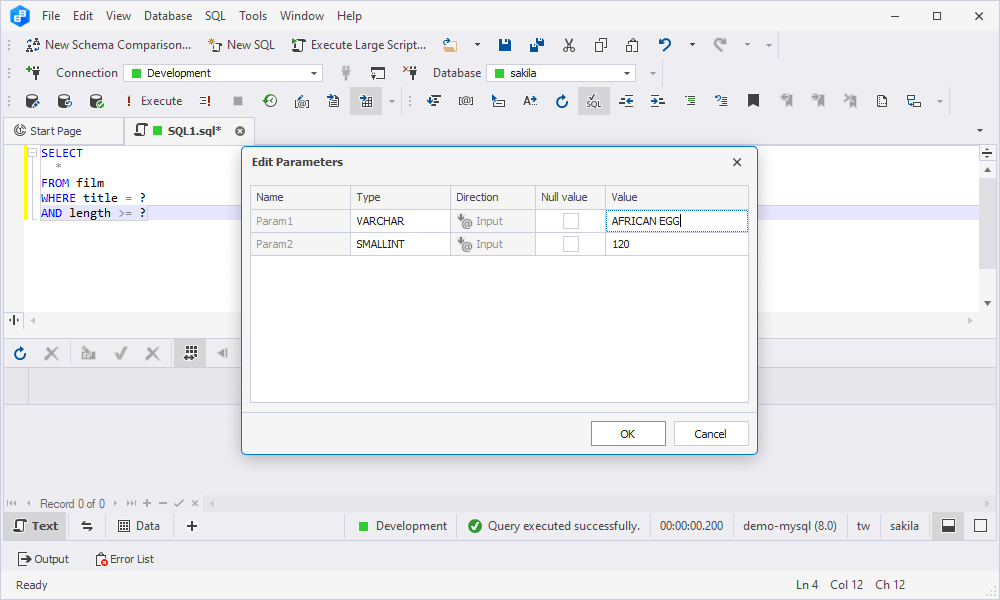Toggle a bookmark on the current line
Image resolution: width=1000 pixels, height=600 pixels.
click(753, 101)
